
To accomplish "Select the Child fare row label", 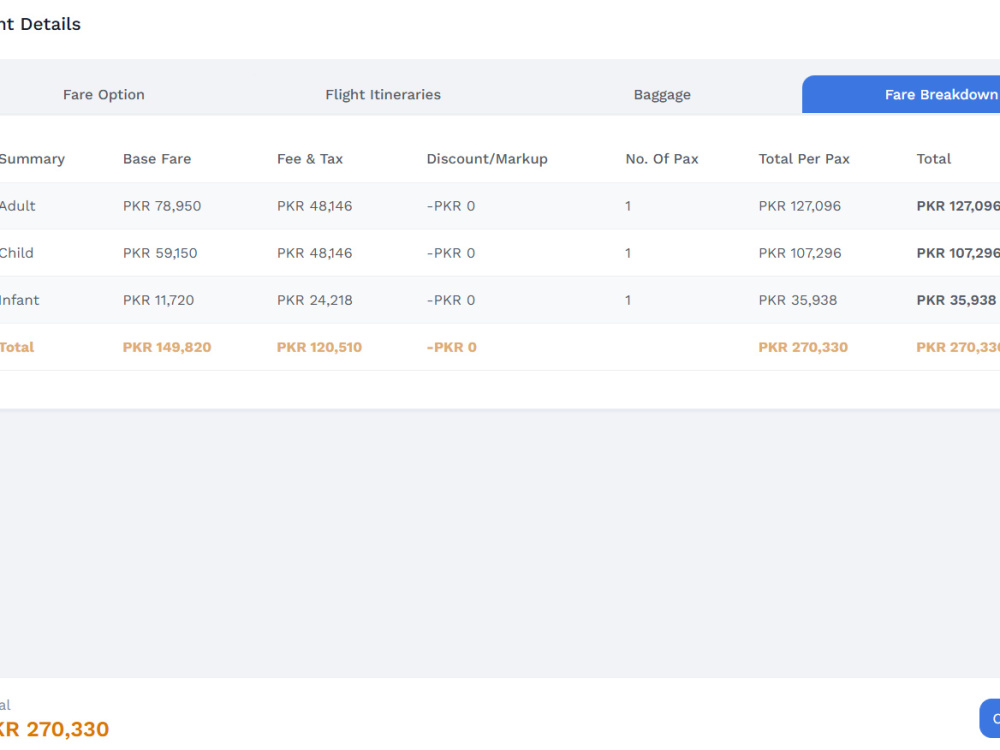I will pyautogui.click(x=17, y=253).
